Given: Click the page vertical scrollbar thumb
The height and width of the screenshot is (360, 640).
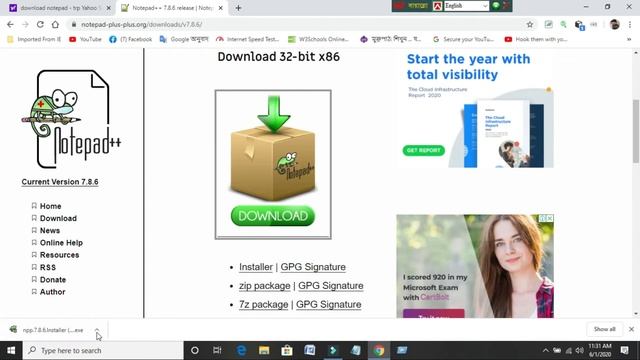Looking at the screenshot, I should [x=636, y=131].
